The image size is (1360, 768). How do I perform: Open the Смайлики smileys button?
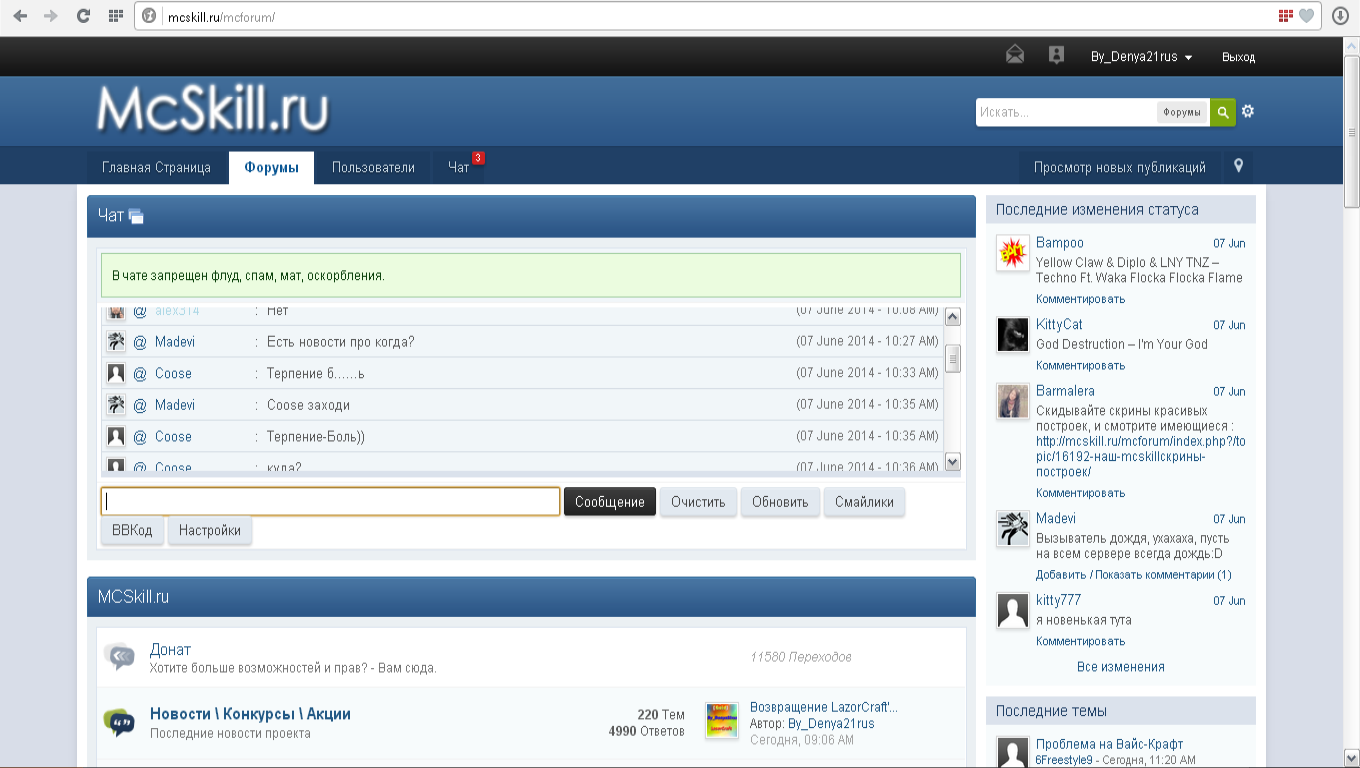click(864, 501)
